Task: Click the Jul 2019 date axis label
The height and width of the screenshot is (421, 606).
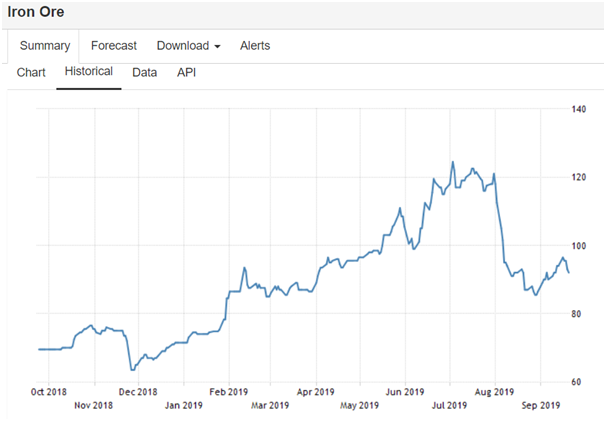Action: click(450, 405)
